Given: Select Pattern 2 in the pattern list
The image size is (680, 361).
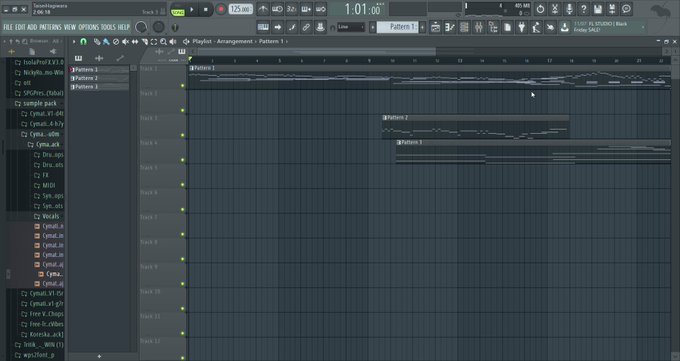Looking at the screenshot, I should (99, 78).
